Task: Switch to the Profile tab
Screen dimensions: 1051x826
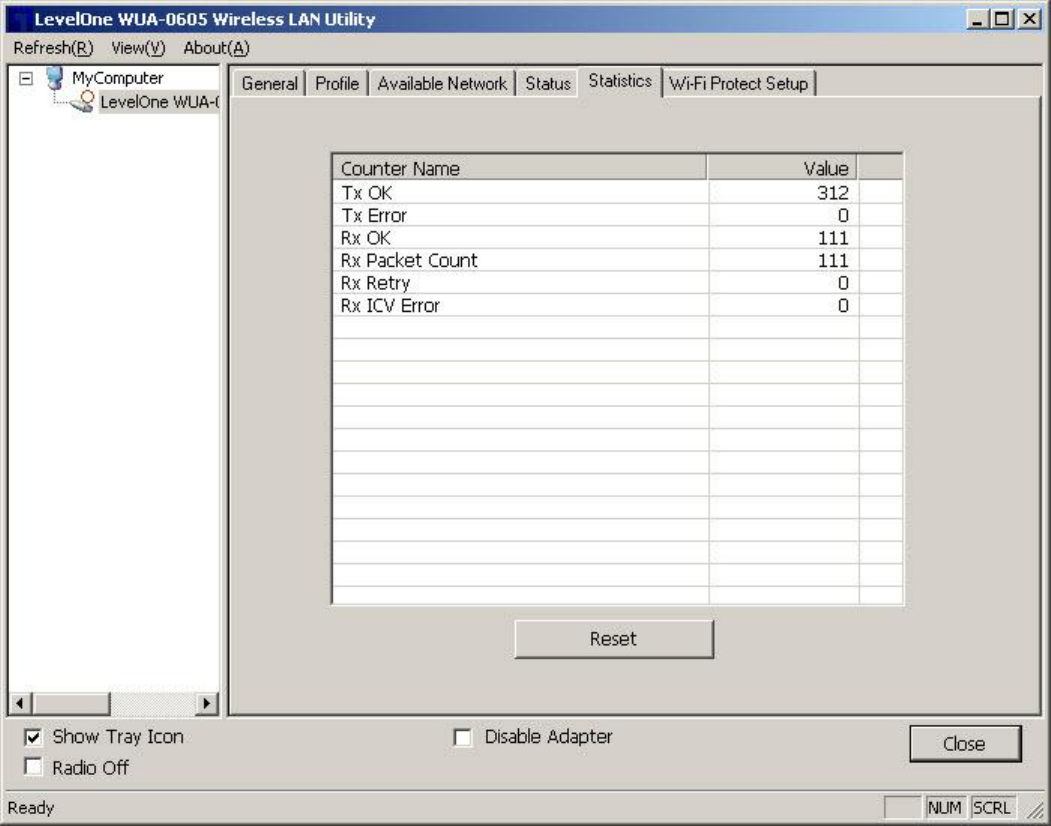Action: click(337, 84)
